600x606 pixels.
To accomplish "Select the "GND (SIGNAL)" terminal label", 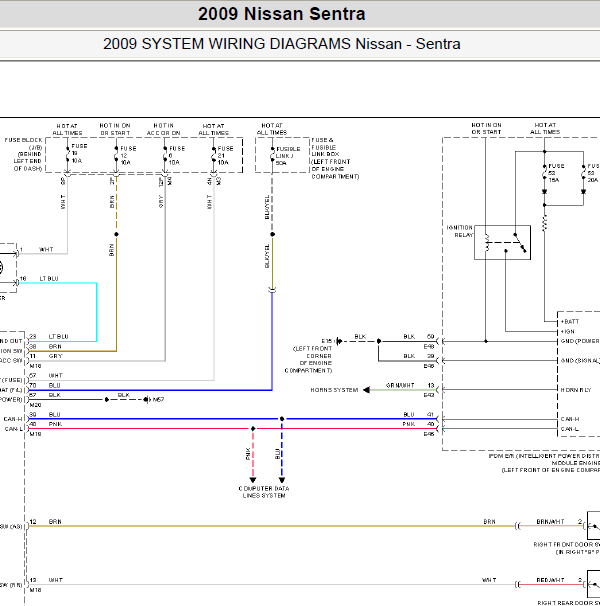I will (x=580, y=361).
